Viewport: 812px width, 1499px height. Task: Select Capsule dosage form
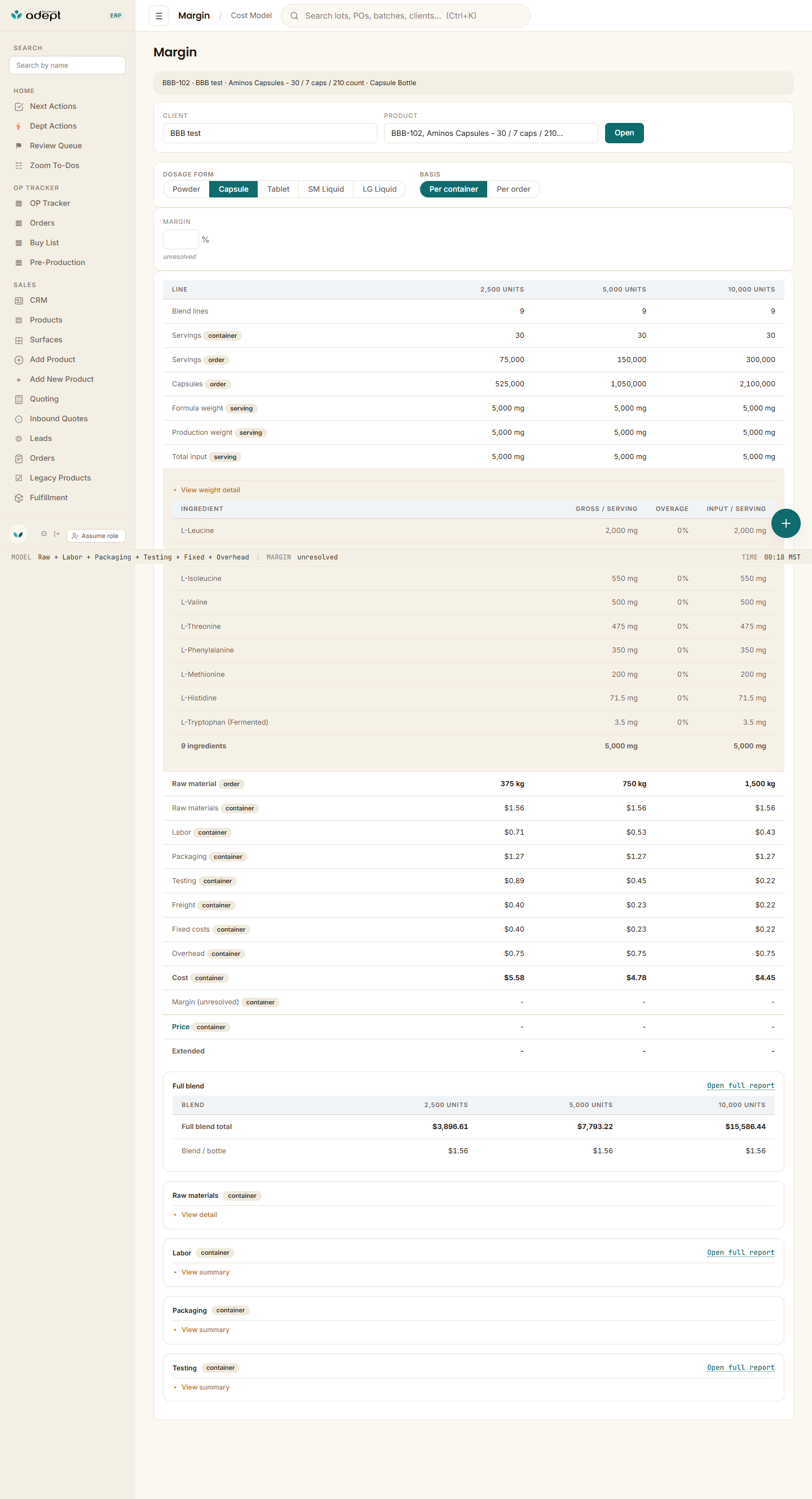tap(233, 189)
